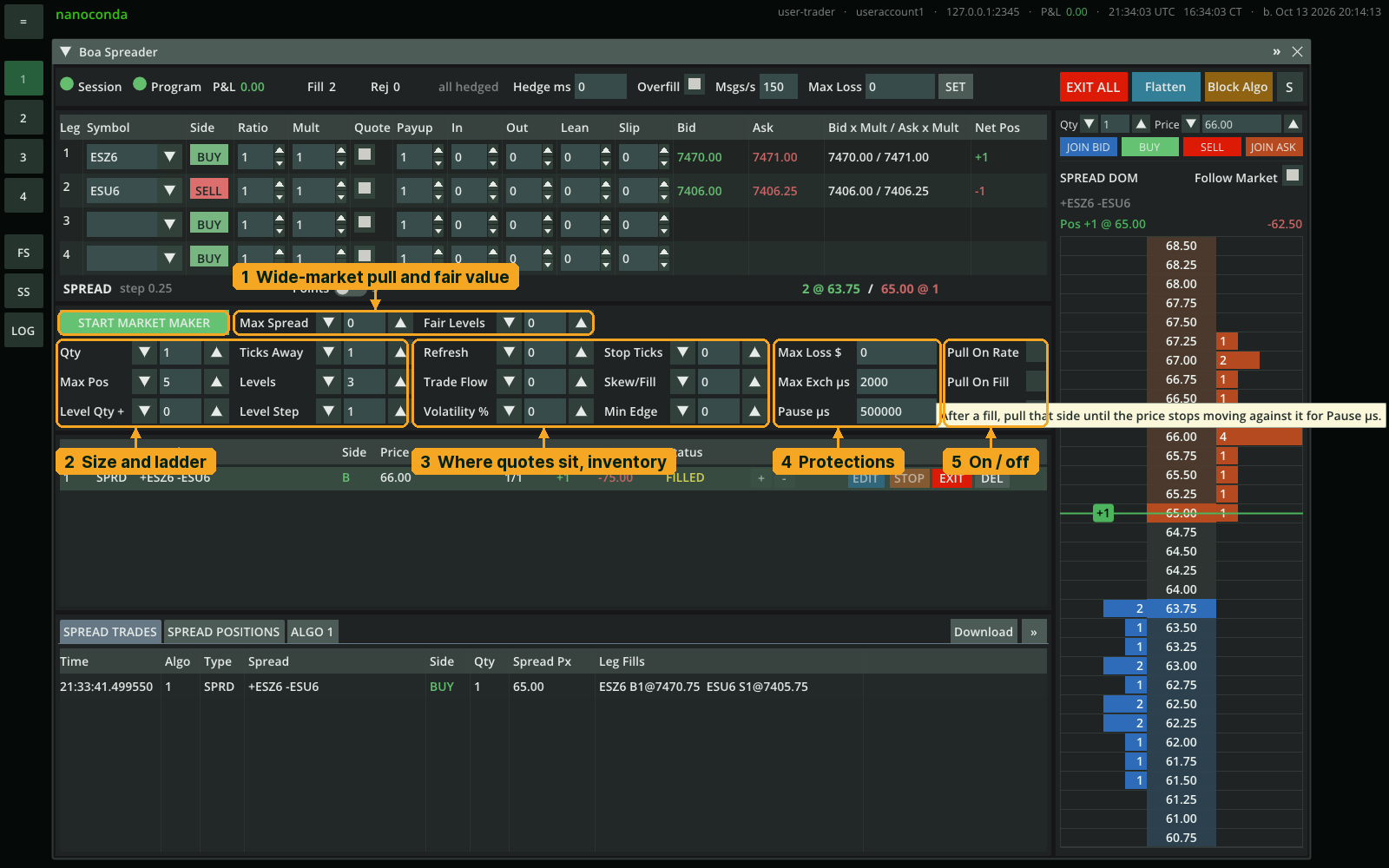
Task: Increase the Volatility % value with the up arrow
Action: coord(582,411)
